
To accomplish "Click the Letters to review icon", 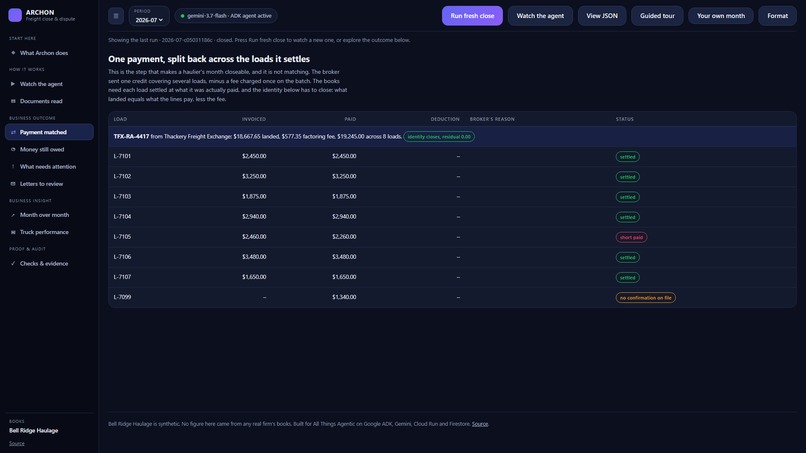I will pos(13,184).
